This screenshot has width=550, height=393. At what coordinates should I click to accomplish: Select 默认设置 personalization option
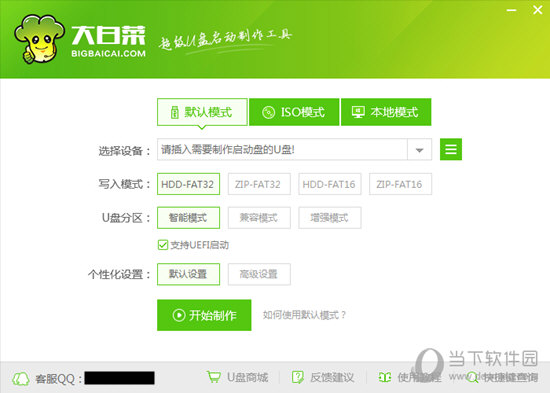tap(188, 274)
